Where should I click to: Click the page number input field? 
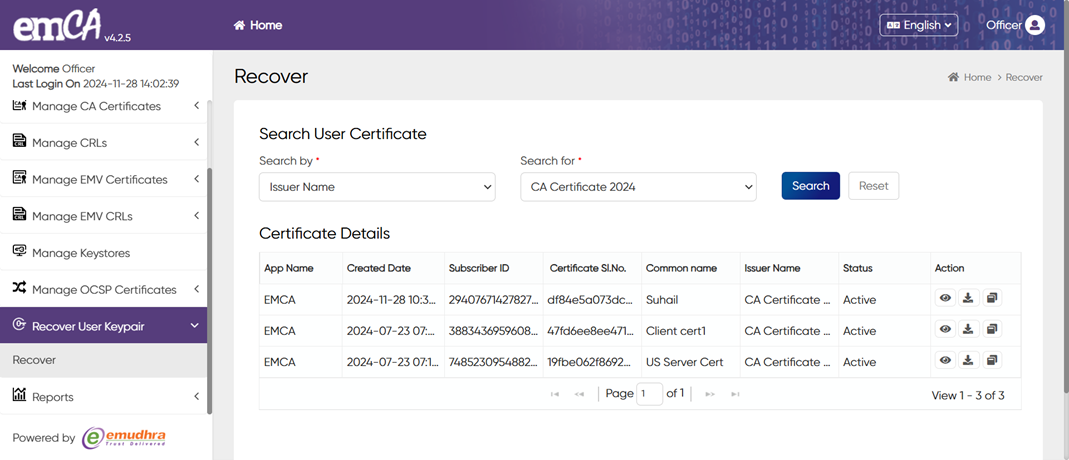tap(649, 394)
